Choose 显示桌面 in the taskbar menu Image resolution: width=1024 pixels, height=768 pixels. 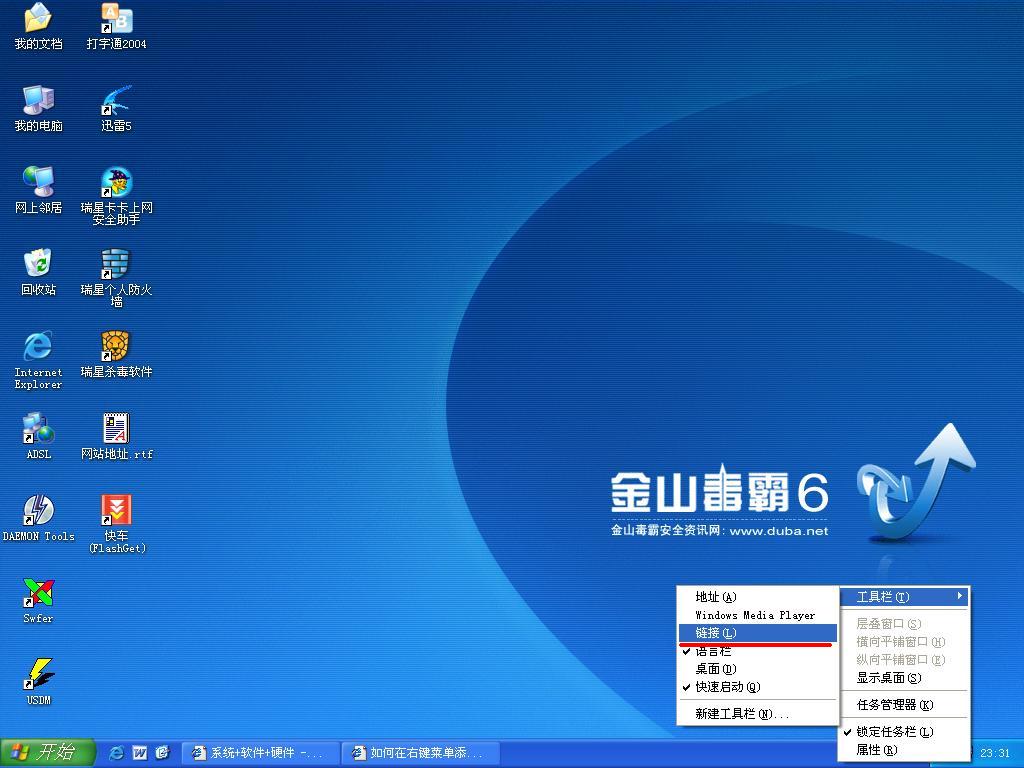point(888,678)
